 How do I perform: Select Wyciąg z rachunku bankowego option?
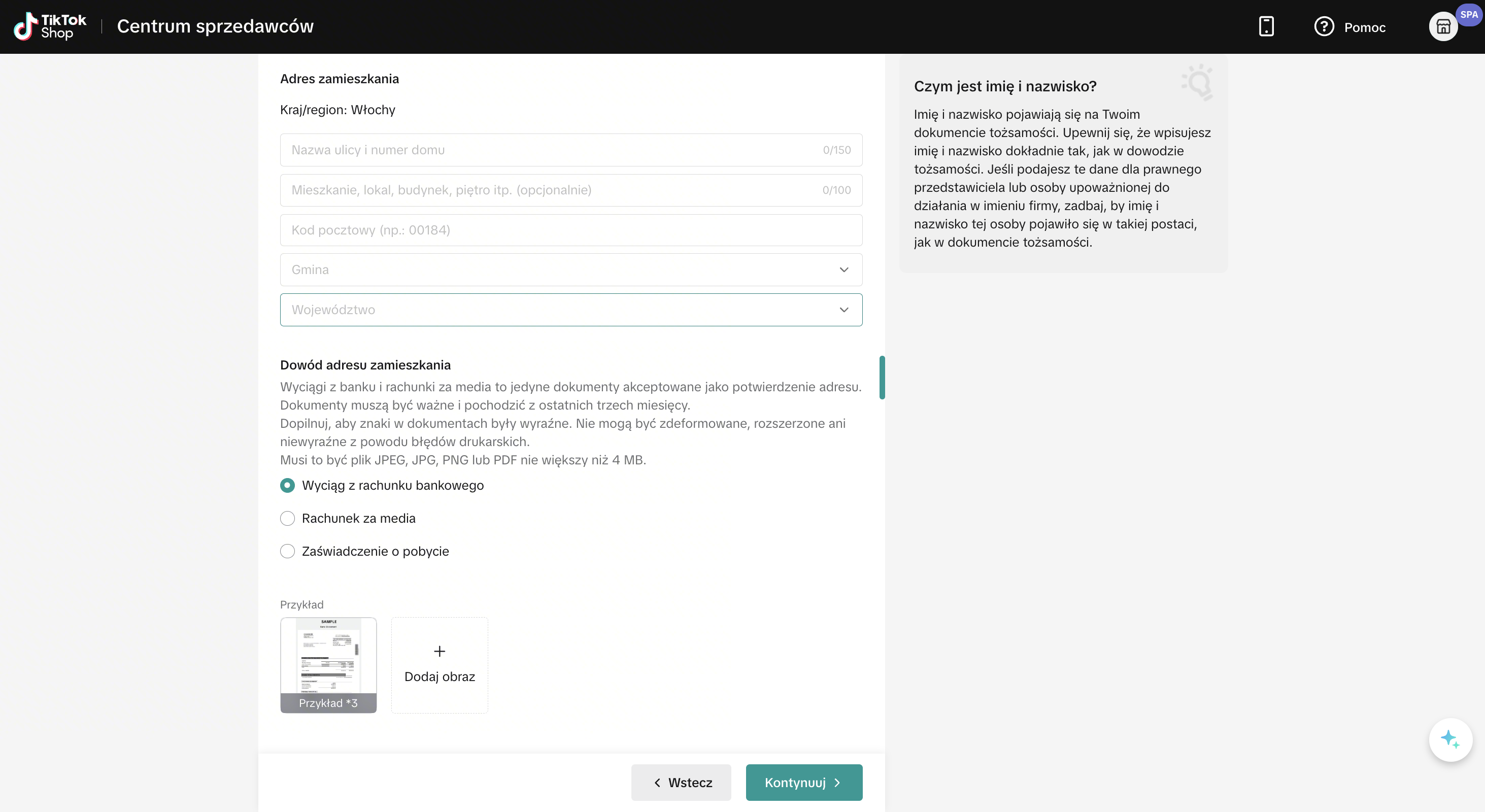coord(287,485)
